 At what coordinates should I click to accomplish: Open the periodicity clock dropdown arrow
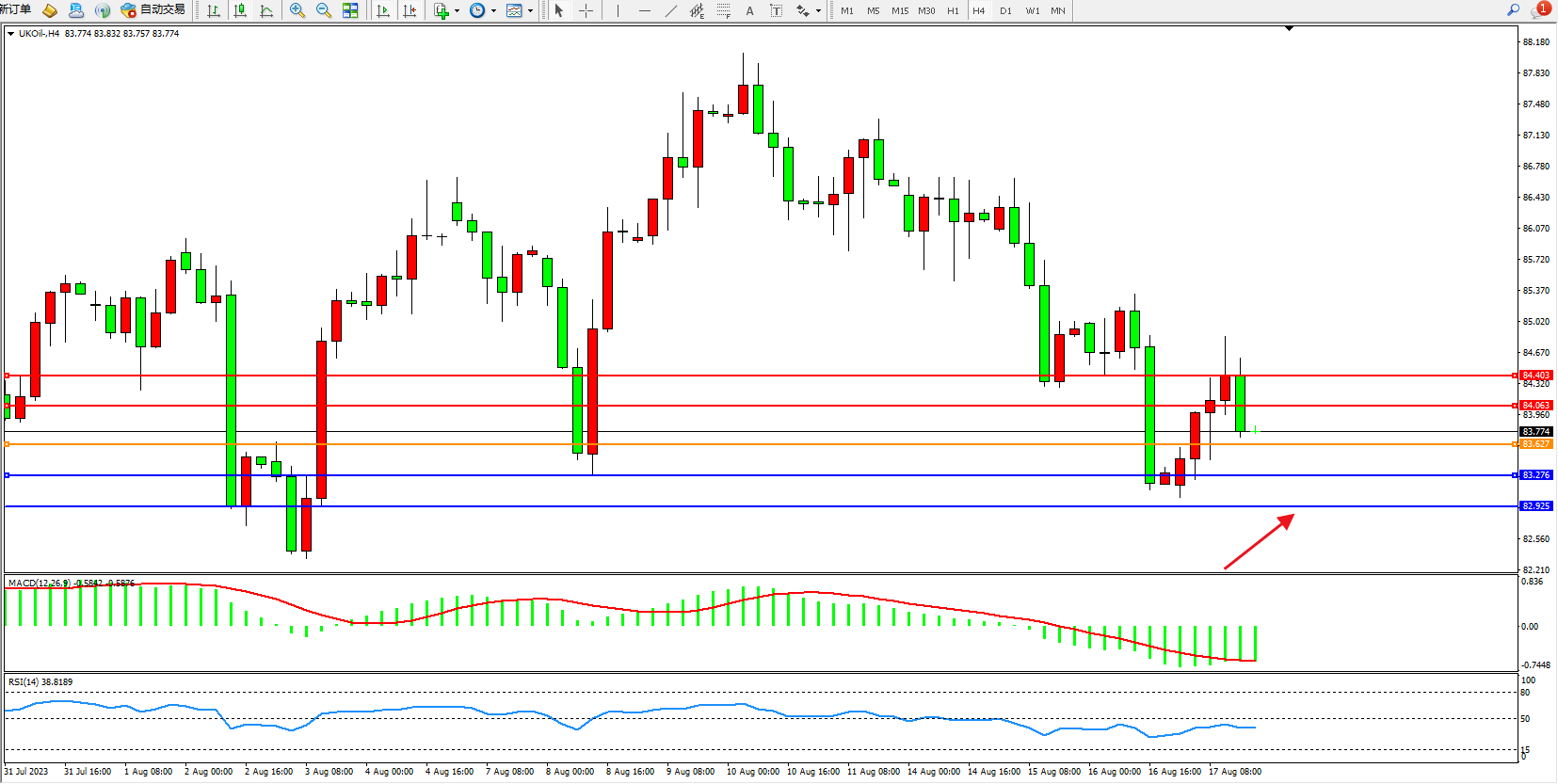point(493,11)
